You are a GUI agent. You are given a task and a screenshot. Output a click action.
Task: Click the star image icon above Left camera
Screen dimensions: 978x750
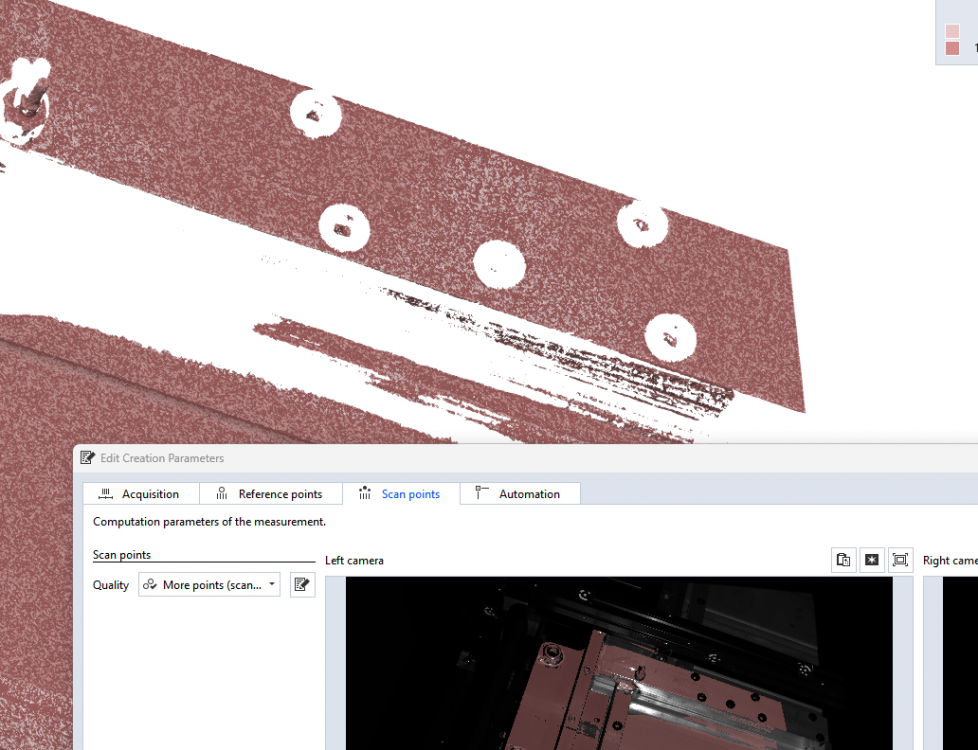pyautogui.click(x=871, y=560)
